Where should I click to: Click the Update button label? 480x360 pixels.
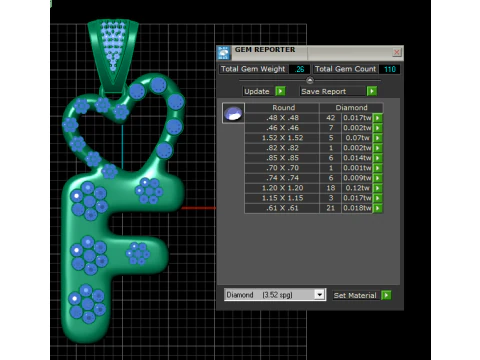click(257, 91)
